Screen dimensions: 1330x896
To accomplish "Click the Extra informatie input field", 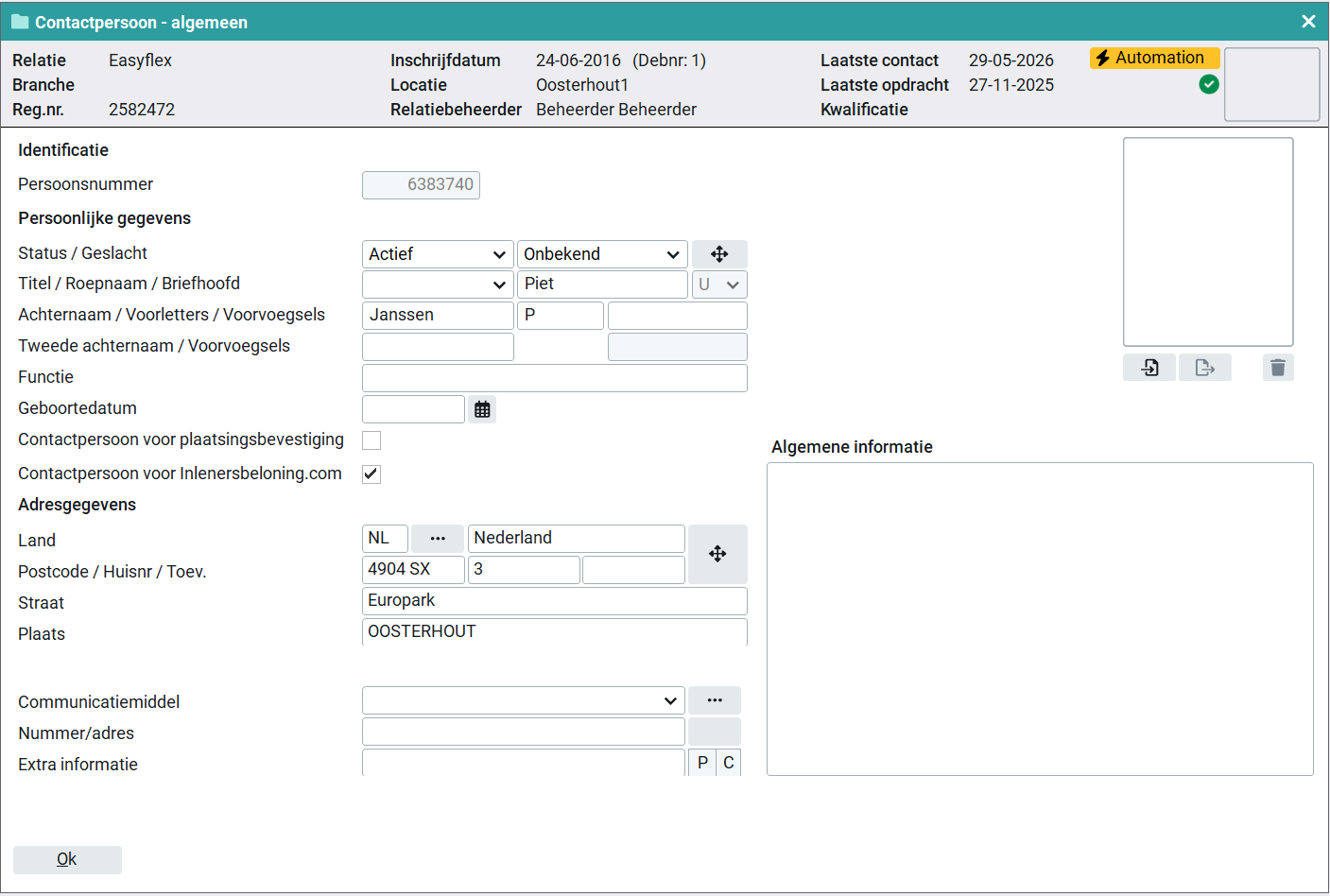I will (524, 763).
